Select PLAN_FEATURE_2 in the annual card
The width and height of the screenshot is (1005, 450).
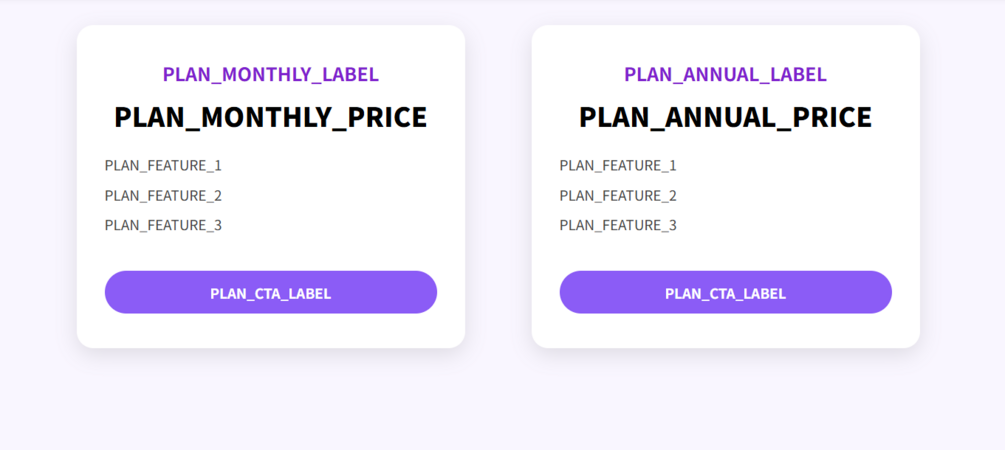(x=618, y=195)
